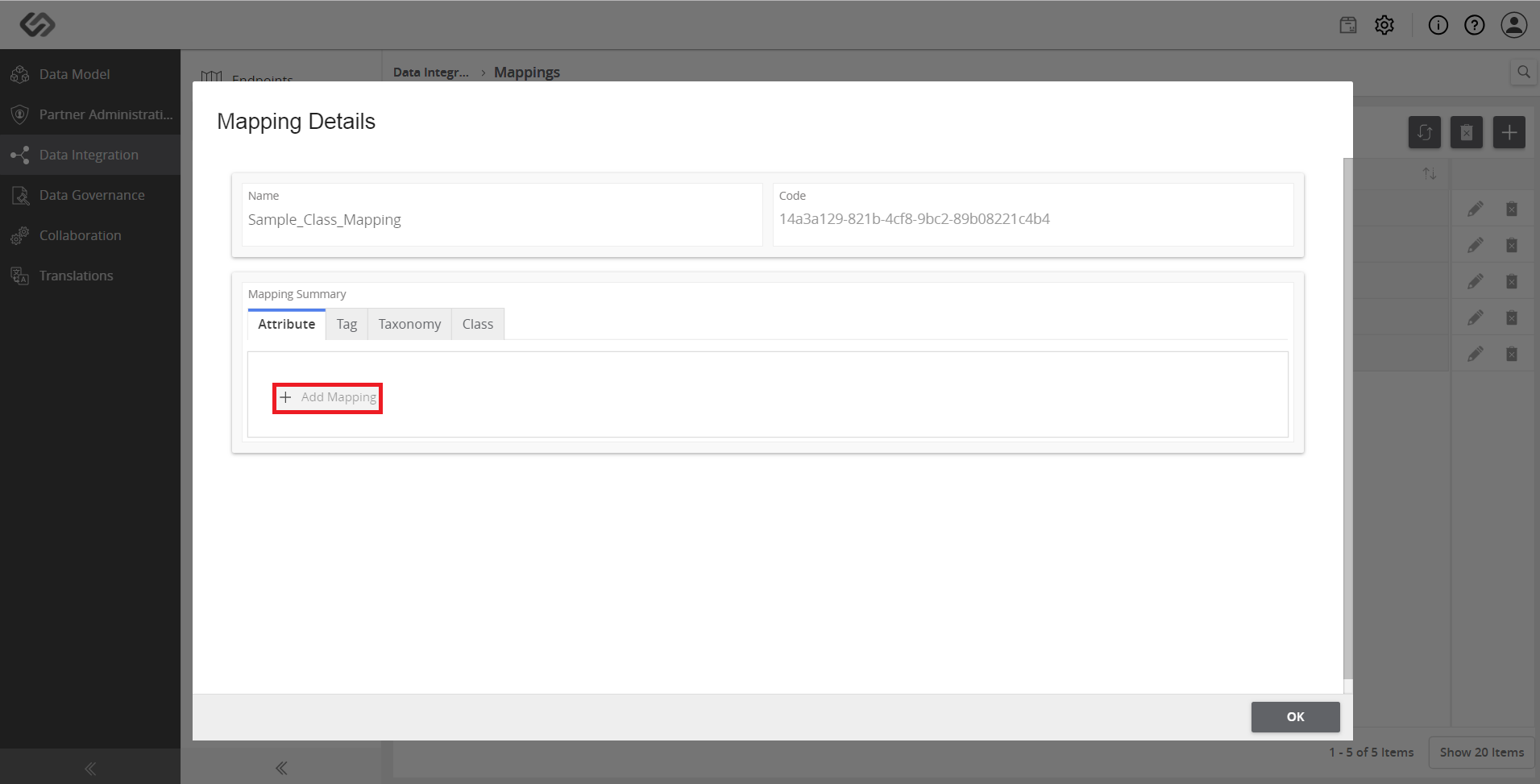Open Data Model in the sidebar
The image size is (1540, 784).
click(90, 74)
